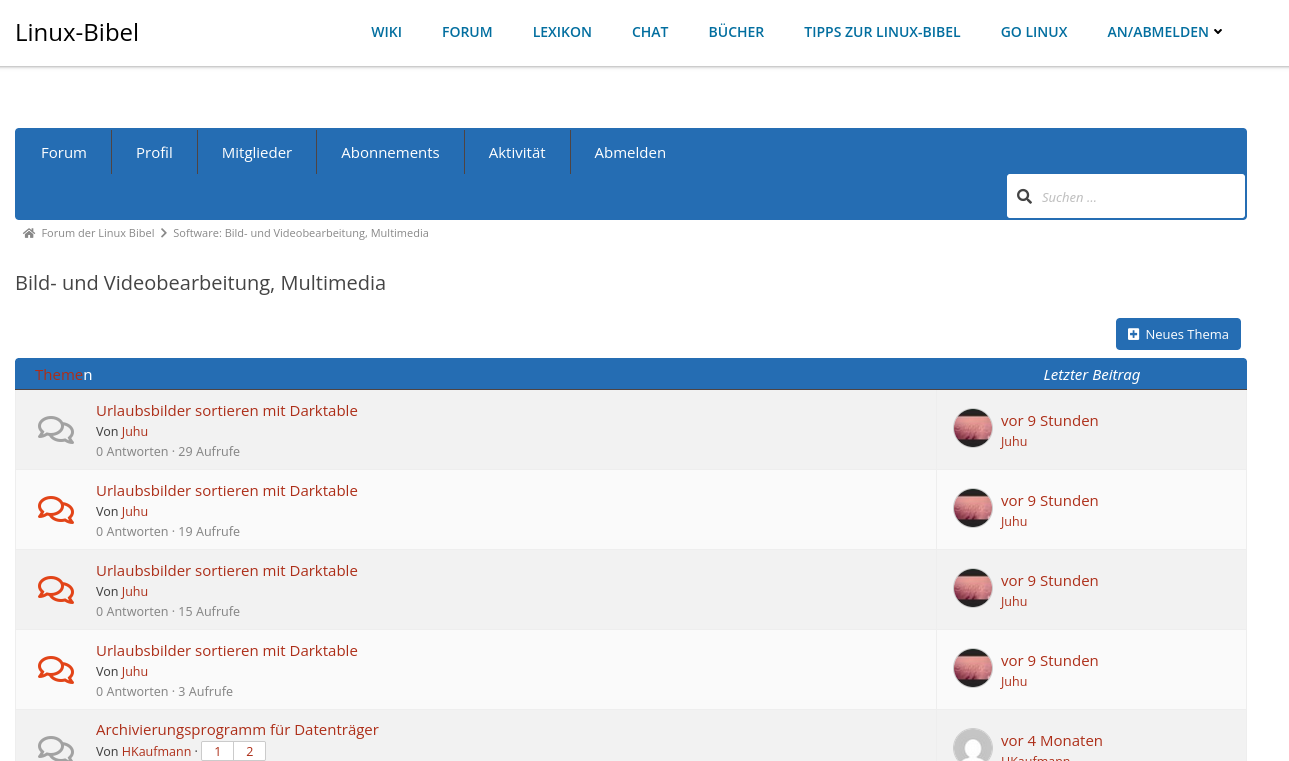The width and height of the screenshot is (1289, 761).
Task: Open the BÜCHER menu item
Action: point(736,32)
